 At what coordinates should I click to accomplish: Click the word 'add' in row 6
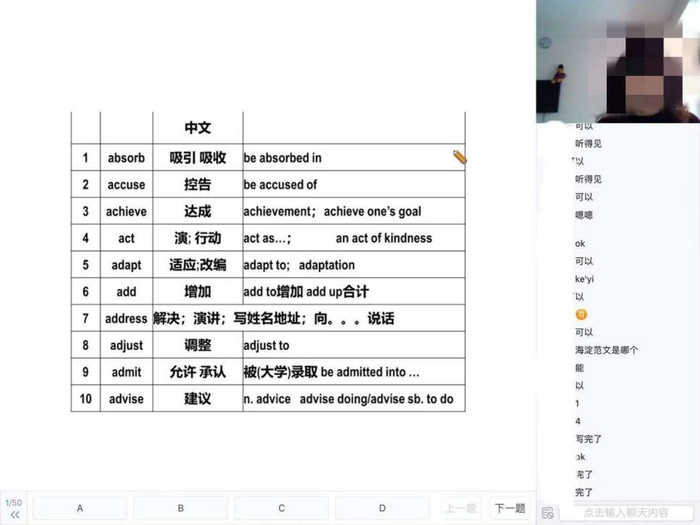coord(126,292)
